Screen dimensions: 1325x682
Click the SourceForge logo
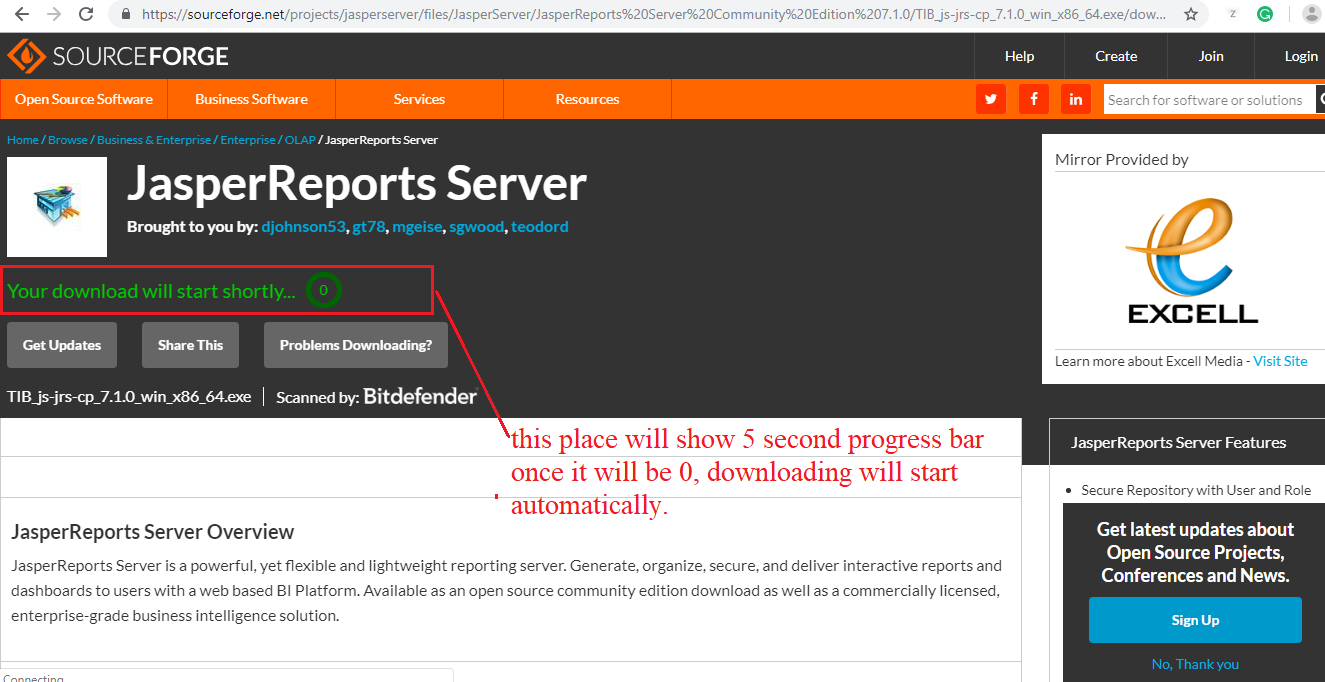coord(117,56)
